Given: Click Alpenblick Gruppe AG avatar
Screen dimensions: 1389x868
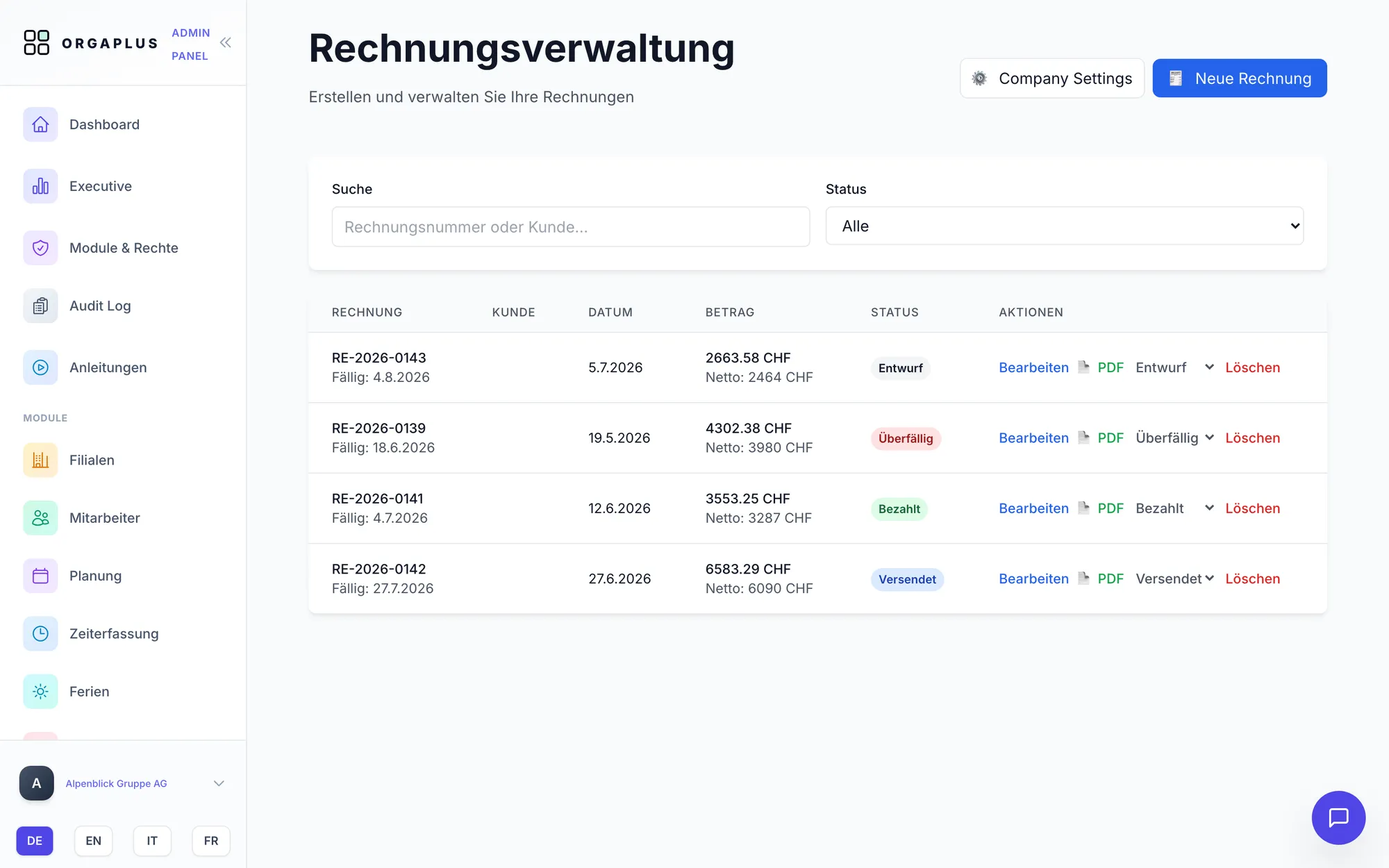Looking at the screenshot, I should click(x=37, y=783).
